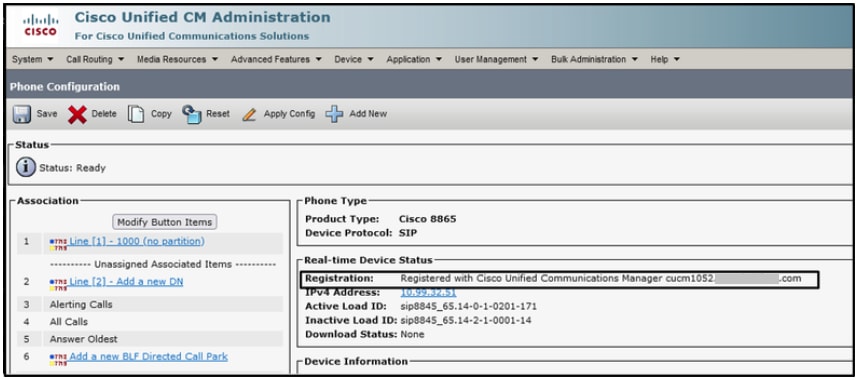This screenshot has width=857, height=380.
Task: Click the All Calls row
Action: (x=150, y=322)
